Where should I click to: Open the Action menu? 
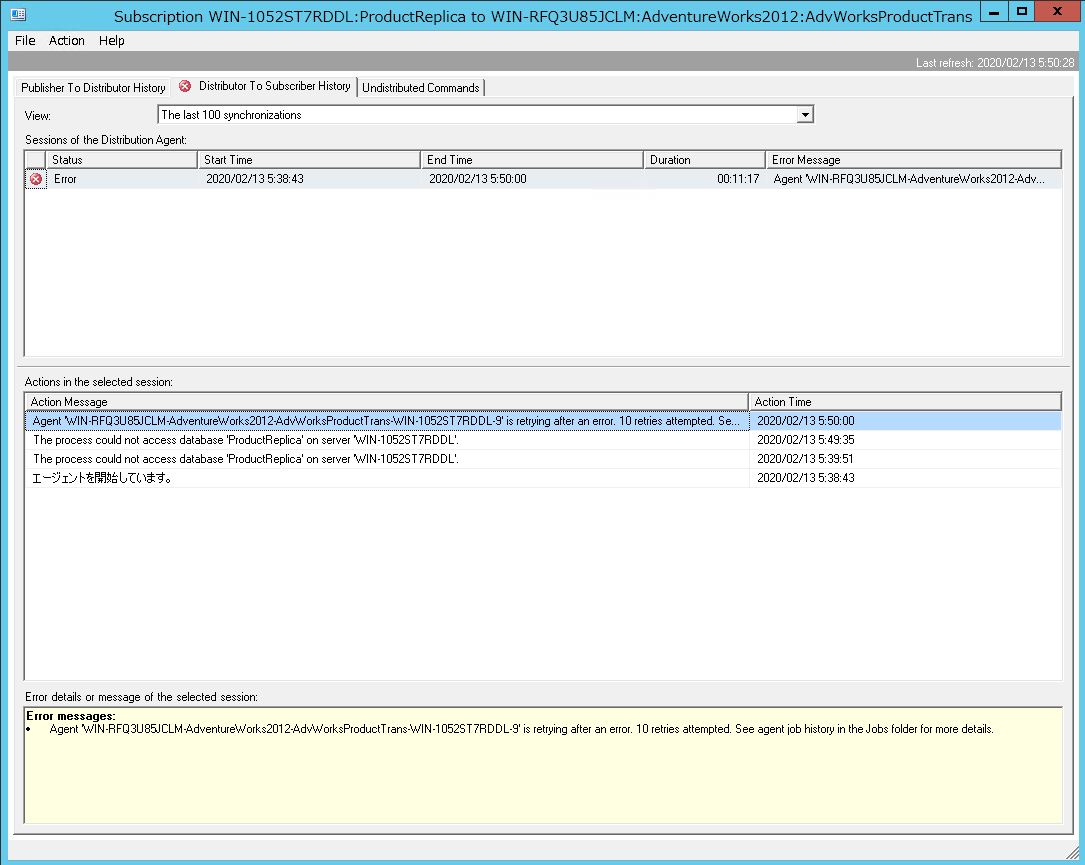pyautogui.click(x=66, y=41)
